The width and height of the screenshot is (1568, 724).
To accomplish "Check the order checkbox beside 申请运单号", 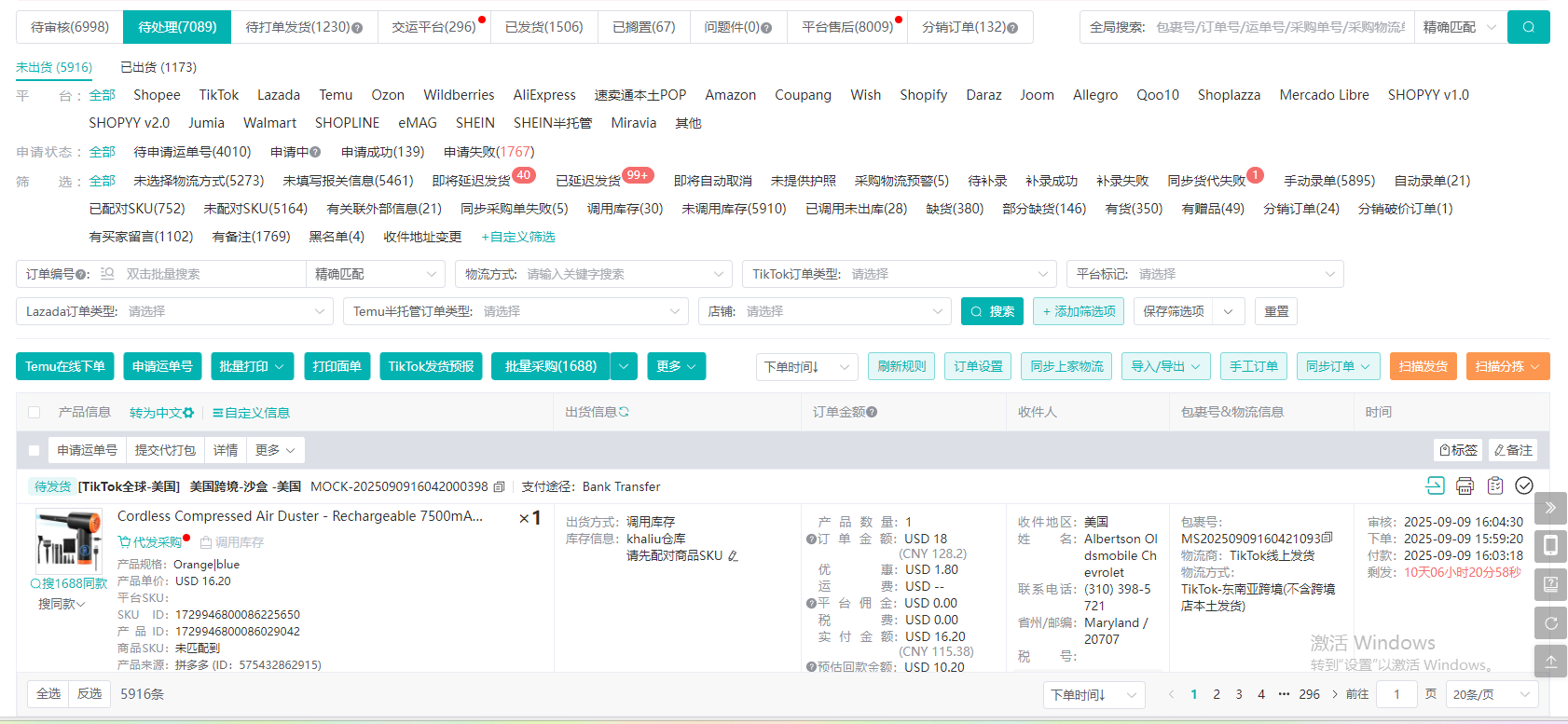I will pyautogui.click(x=34, y=450).
